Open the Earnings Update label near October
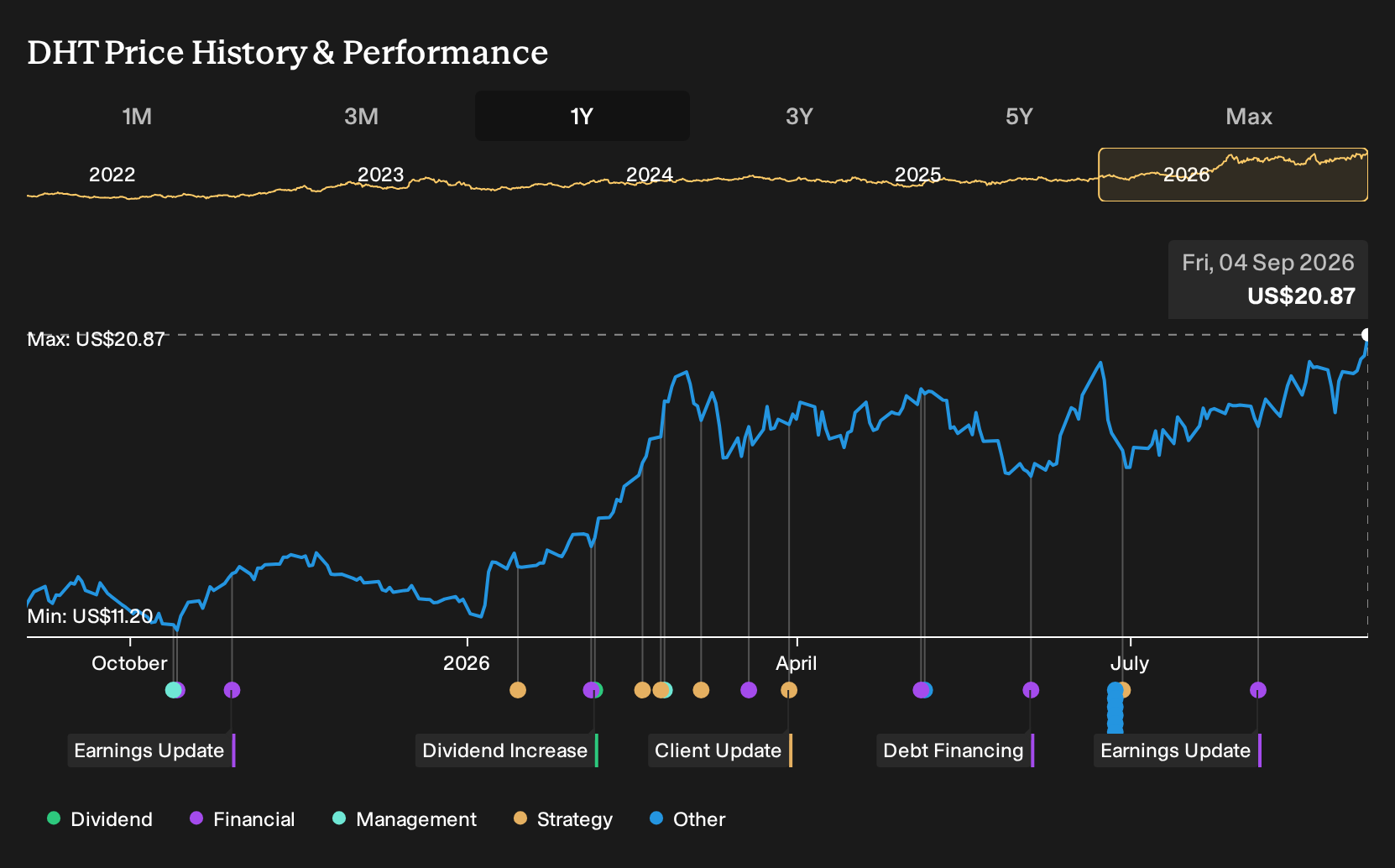The width and height of the screenshot is (1395, 868). [x=149, y=750]
